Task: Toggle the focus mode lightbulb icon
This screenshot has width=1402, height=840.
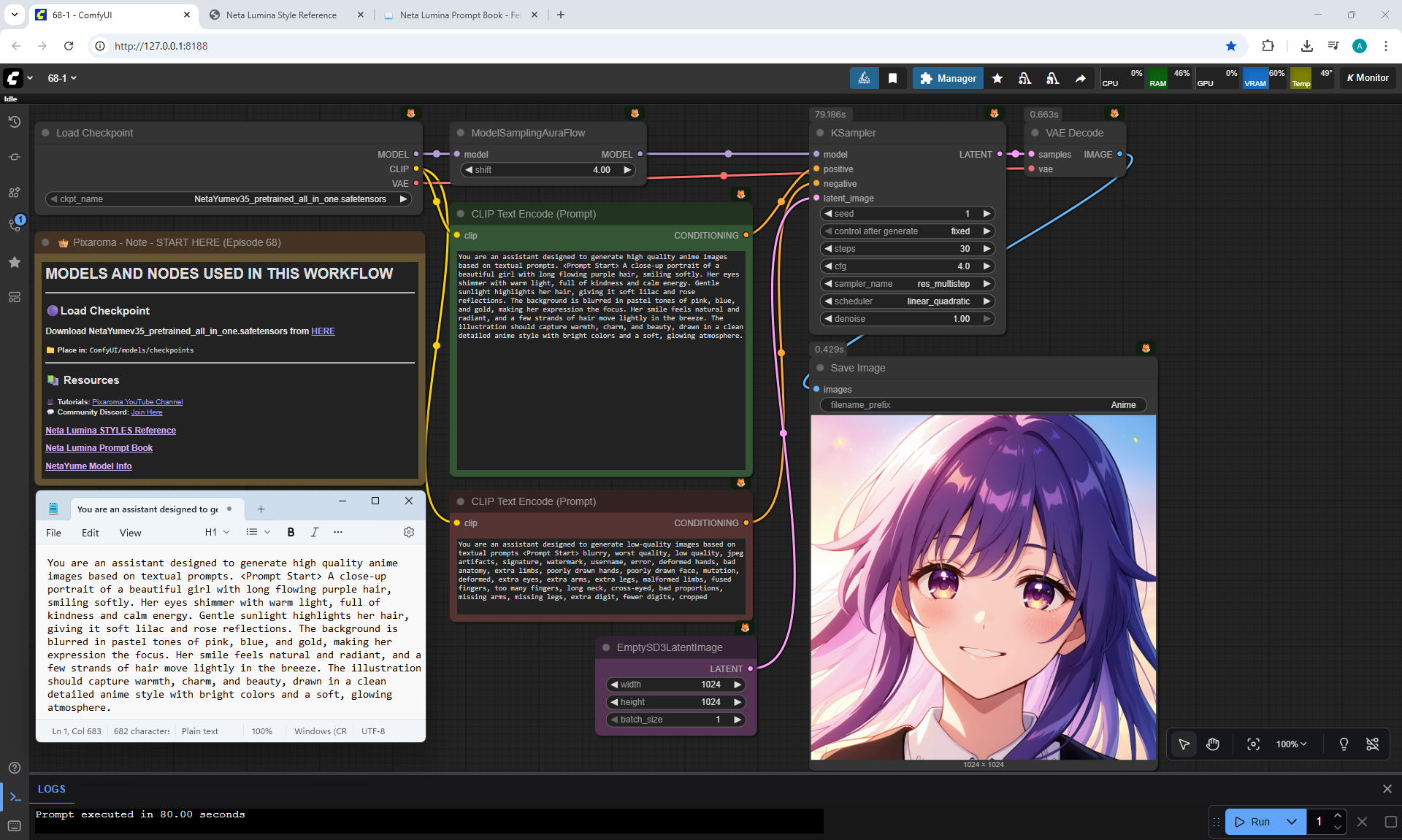Action: click(1343, 744)
